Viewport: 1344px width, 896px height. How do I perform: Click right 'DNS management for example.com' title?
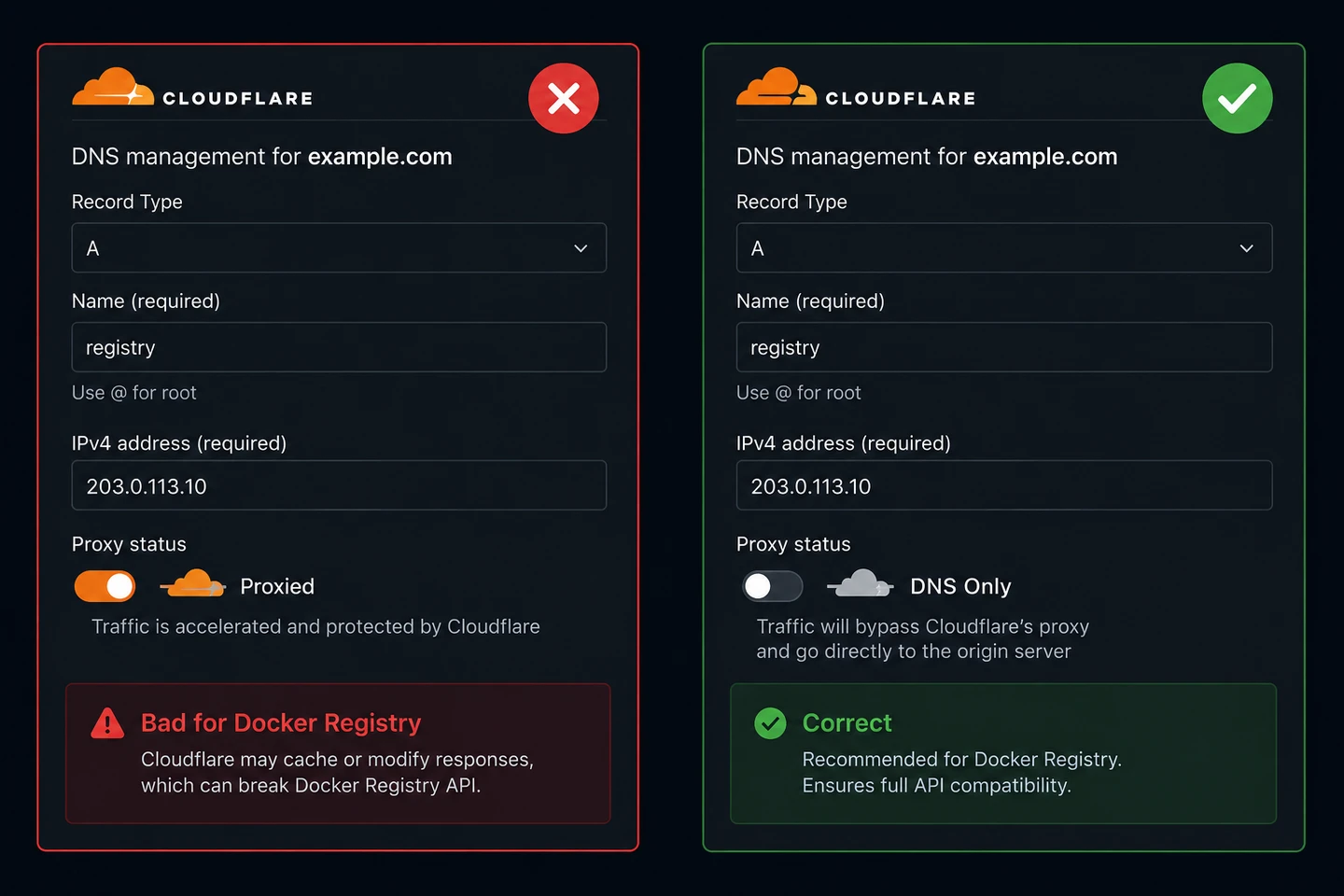point(927,157)
